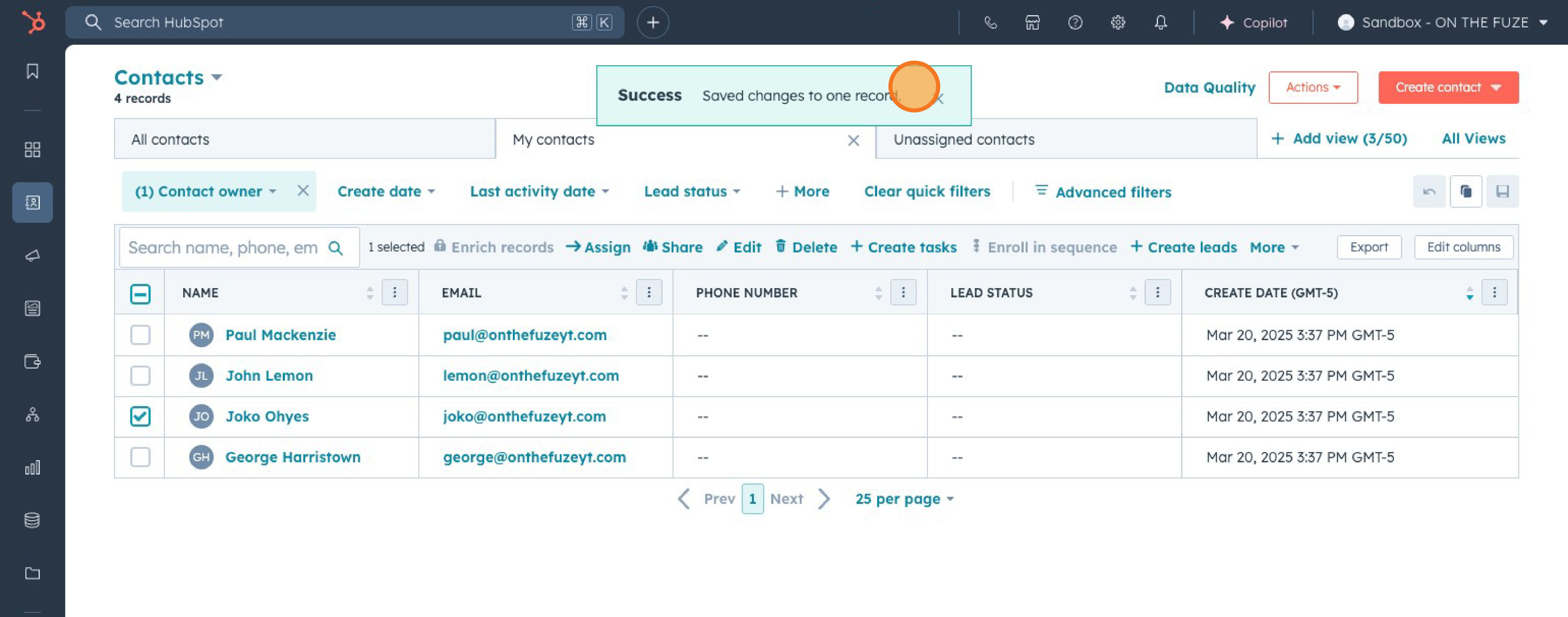This screenshot has width=1568, height=617.
Task: Click the clone view copy icon
Action: pos(1465,191)
